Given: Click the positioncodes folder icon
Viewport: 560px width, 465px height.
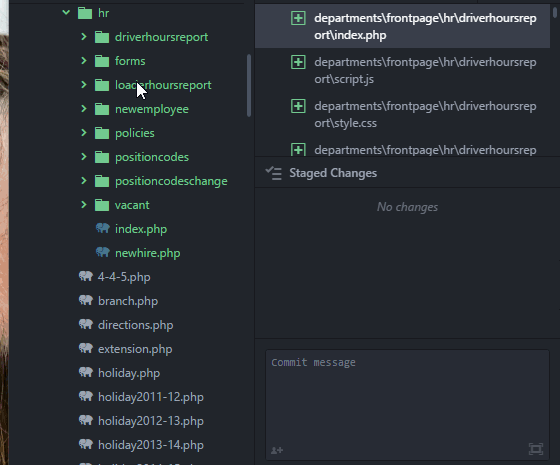Looking at the screenshot, I should click(102, 157).
